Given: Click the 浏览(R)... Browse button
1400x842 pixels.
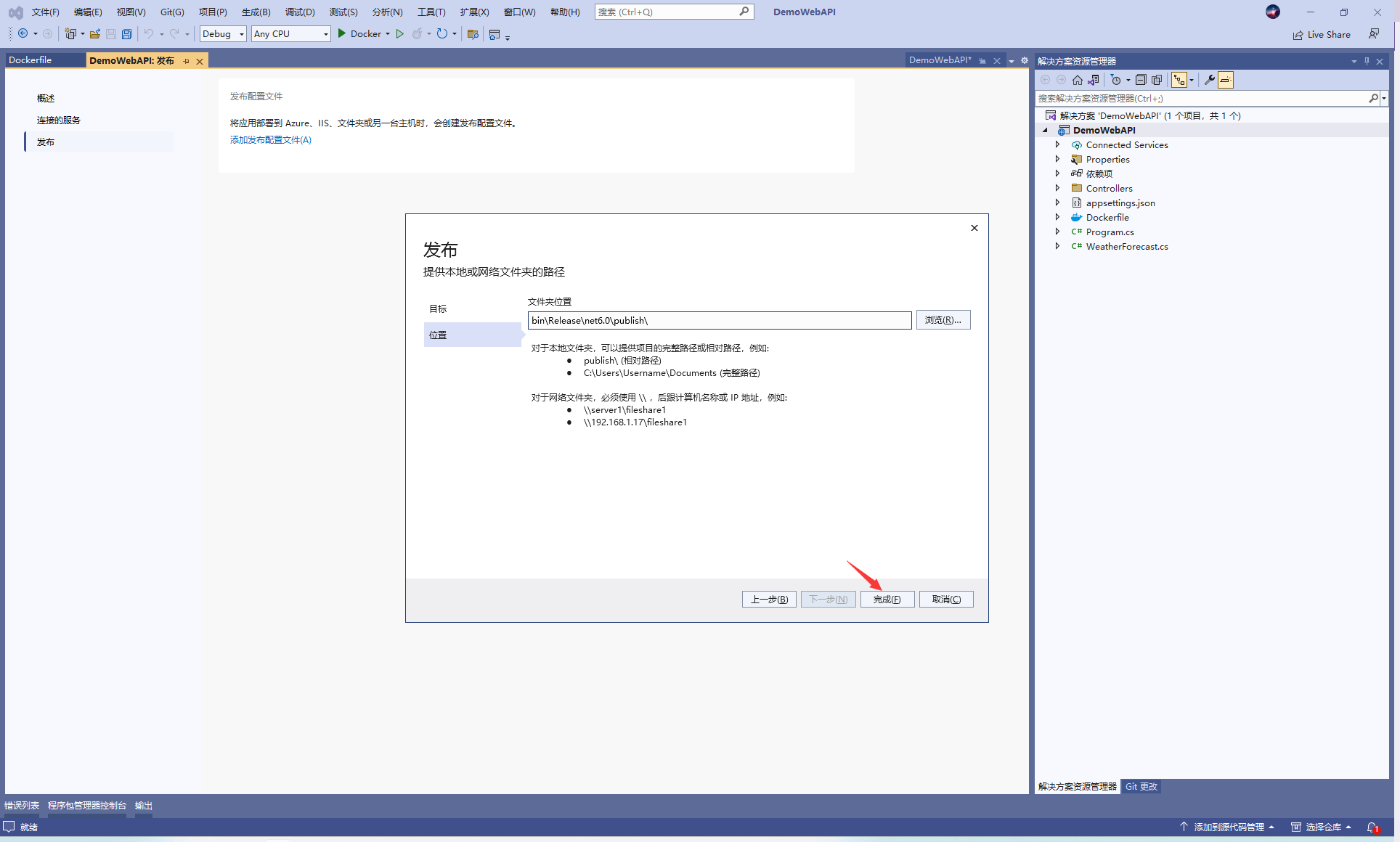Looking at the screenshot, I should pyautogui.click(x=943, y=320).
